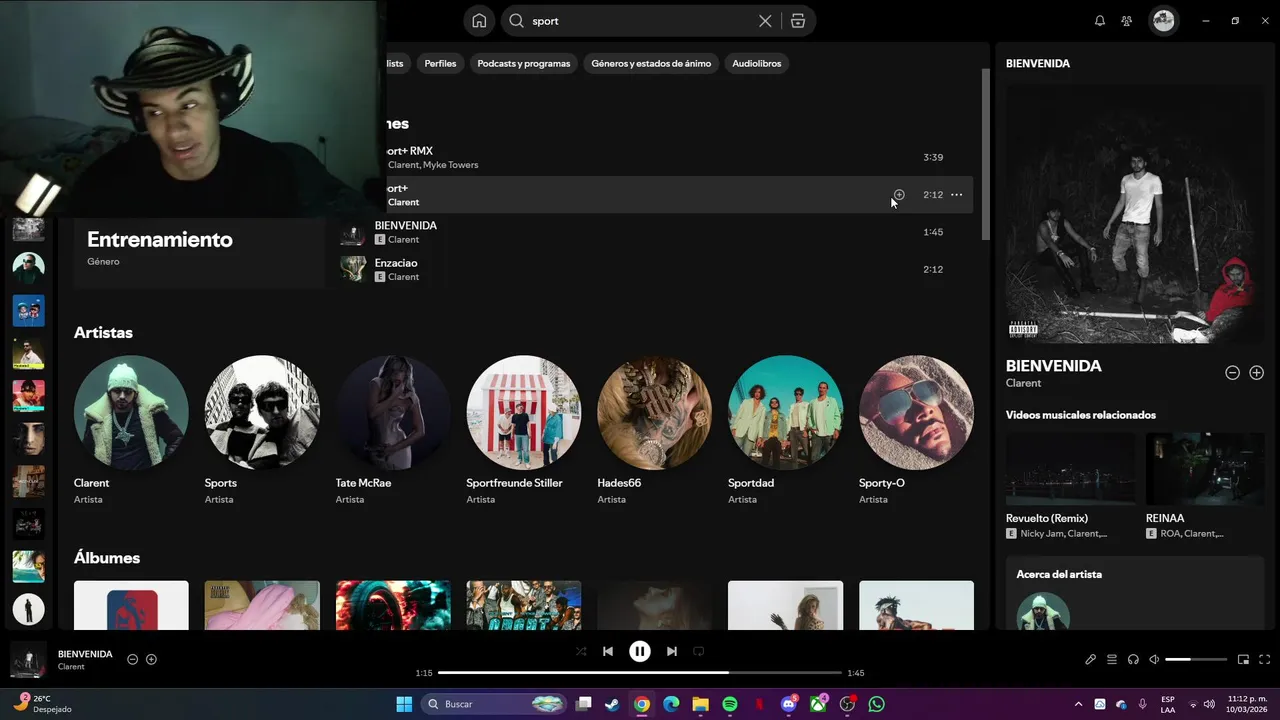Image resolution: width=1280 pixels, height=720 pixels.
Task: Enter full screen mode icon
Action: (x=1265, y=660)
